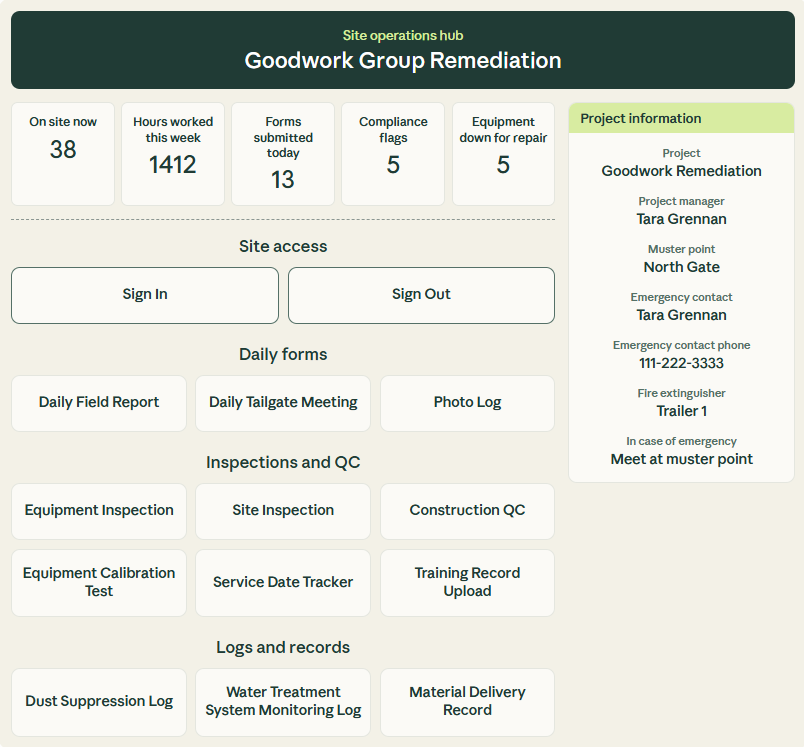Click Tara Grennan under Project manager
Screen dimensions: 804x747
tap(681, 219)
